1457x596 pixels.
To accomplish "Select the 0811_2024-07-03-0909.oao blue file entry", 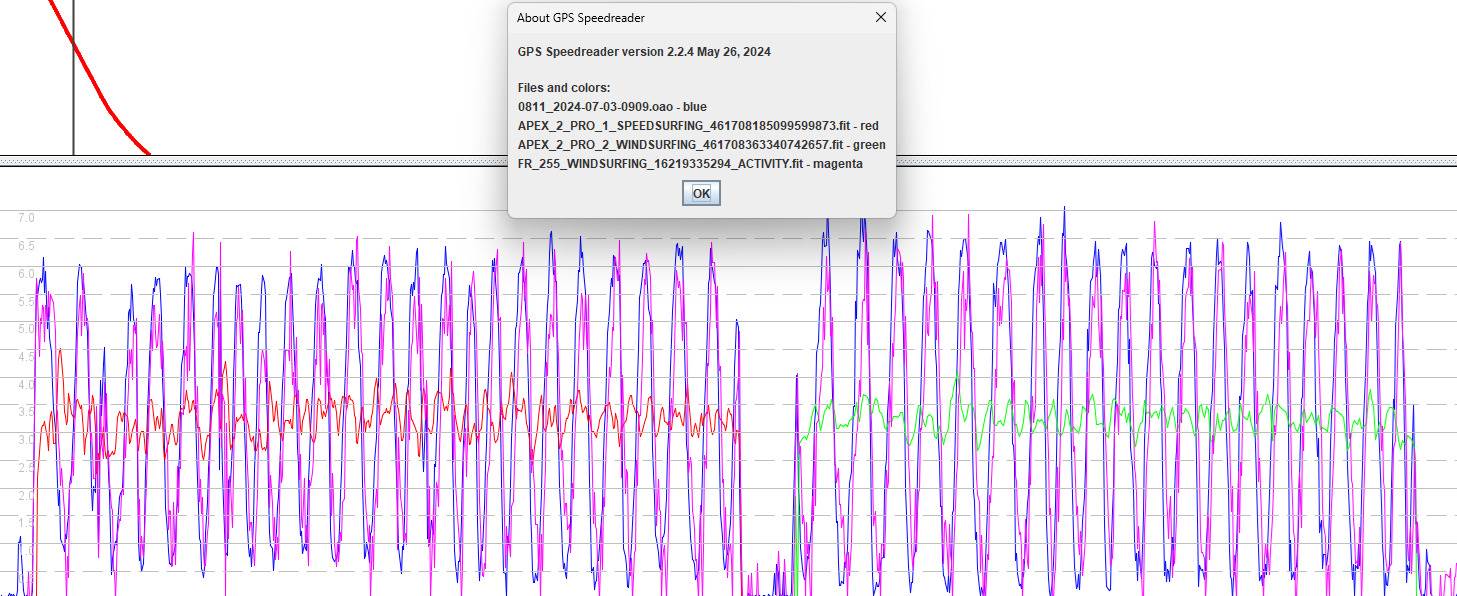I will click(x=611, y=107).
